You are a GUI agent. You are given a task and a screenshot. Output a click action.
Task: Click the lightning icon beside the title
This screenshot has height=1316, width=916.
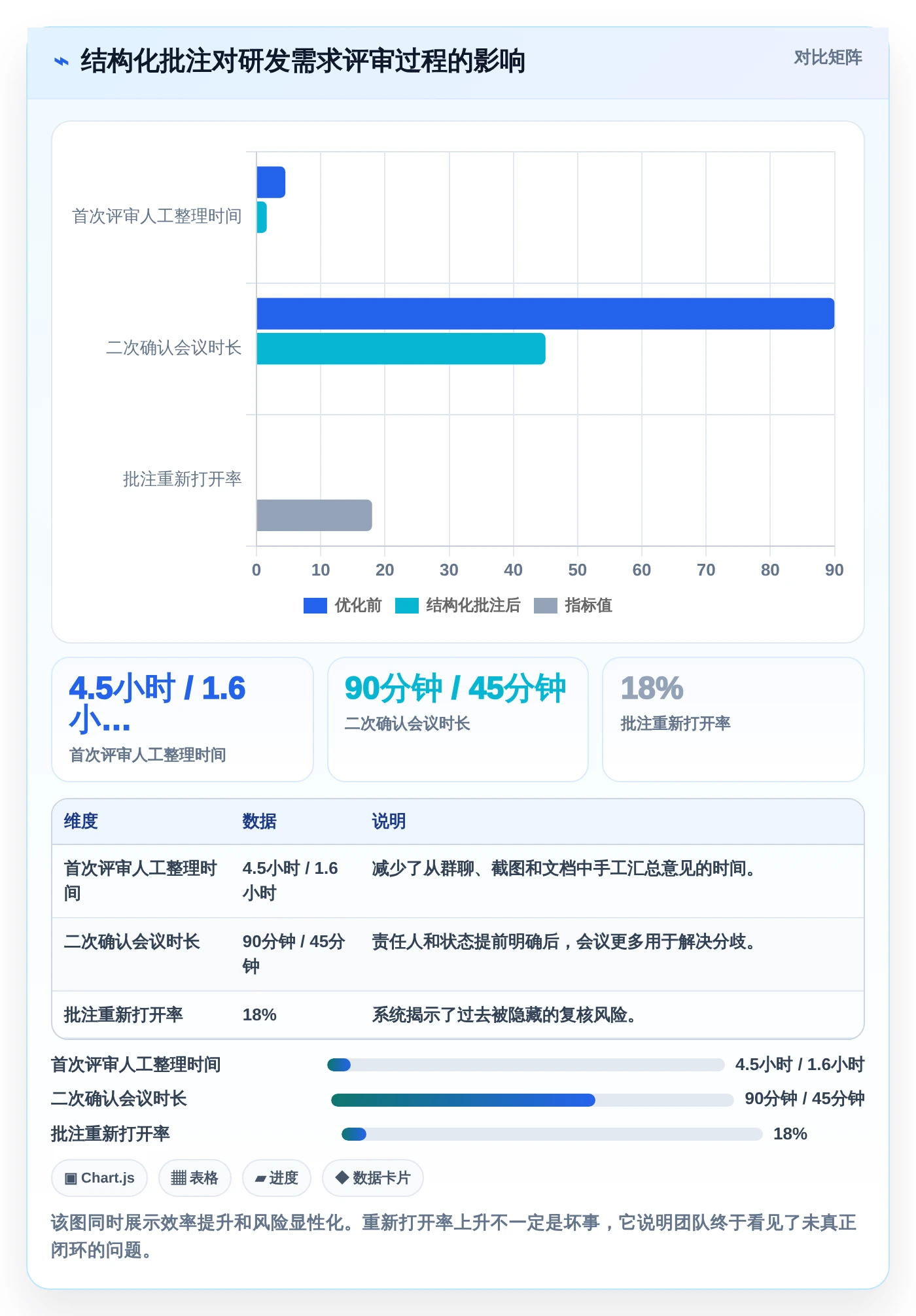tap(62, 61)
